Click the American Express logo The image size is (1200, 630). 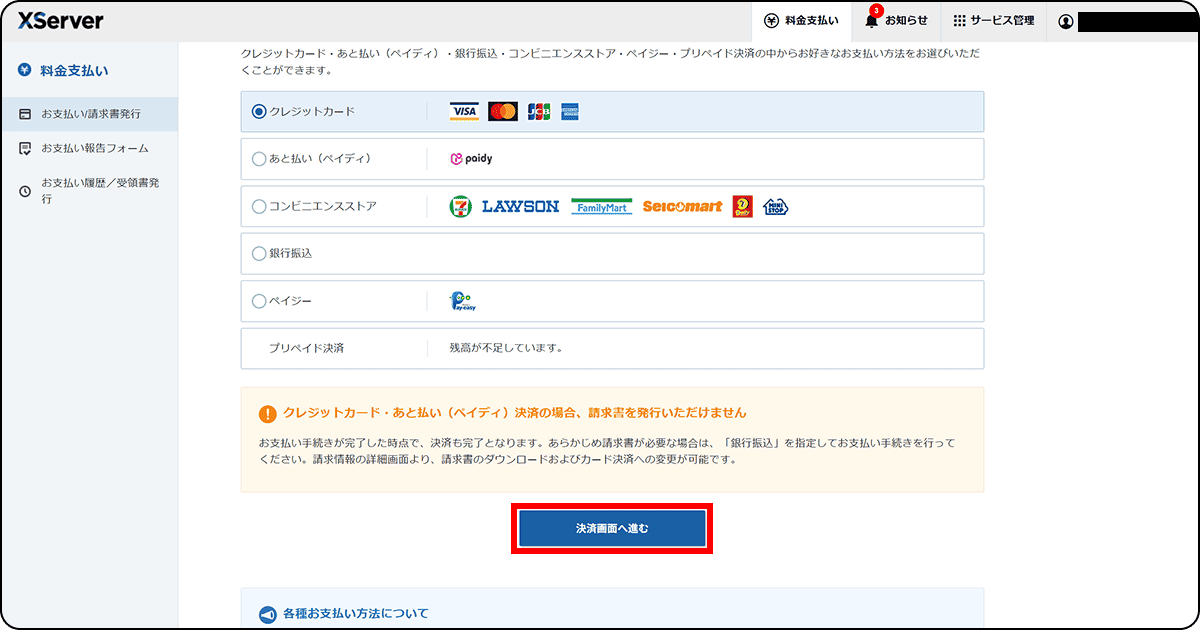point(570,112)
